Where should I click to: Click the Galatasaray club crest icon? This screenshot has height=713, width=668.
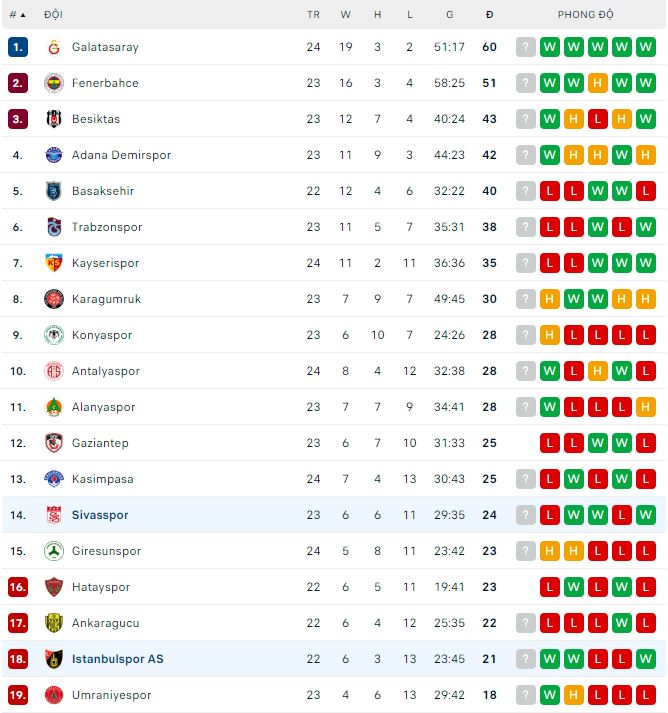(x=54, y=47)
